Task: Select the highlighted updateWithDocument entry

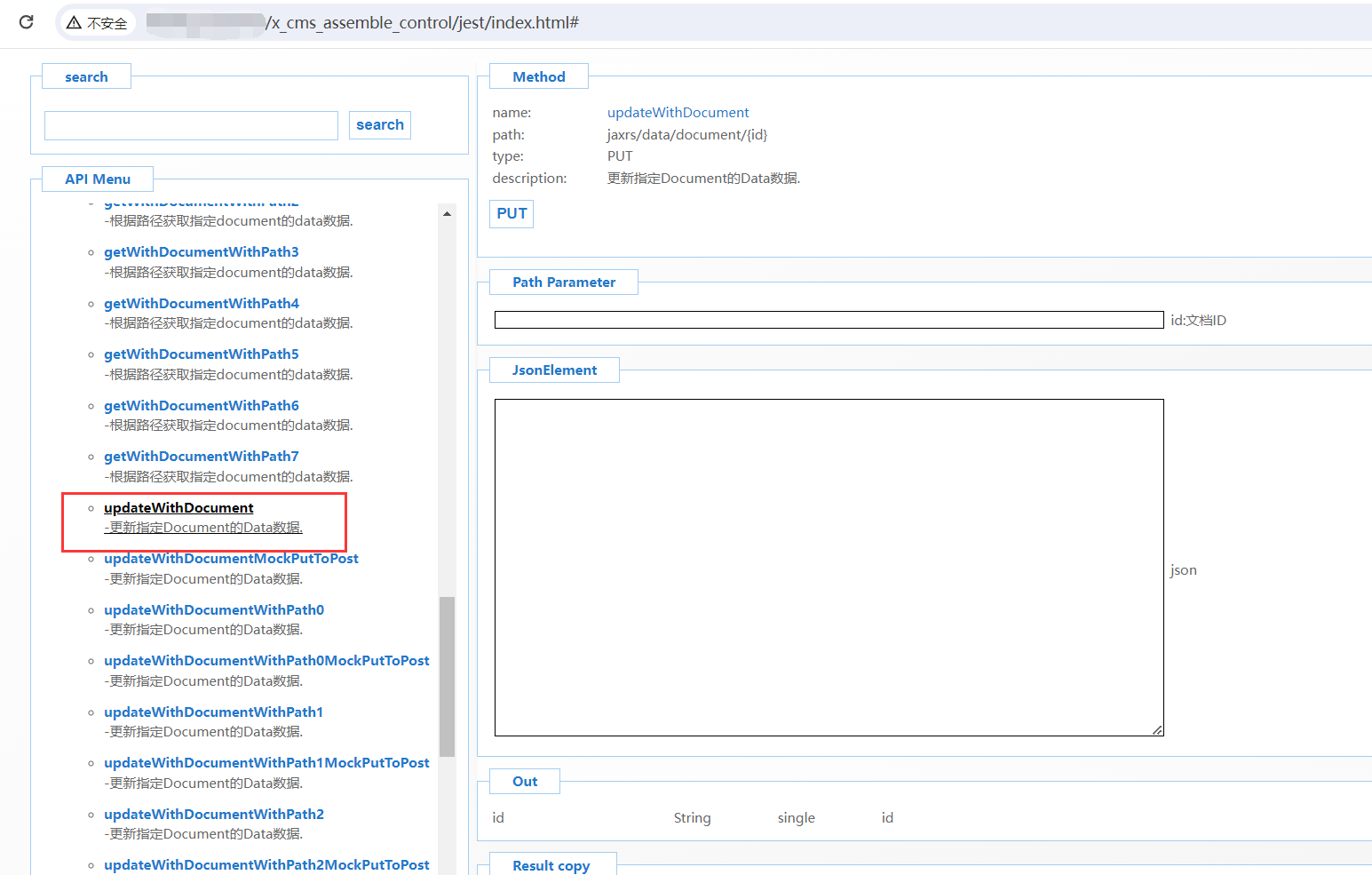Action: (178, 508)
